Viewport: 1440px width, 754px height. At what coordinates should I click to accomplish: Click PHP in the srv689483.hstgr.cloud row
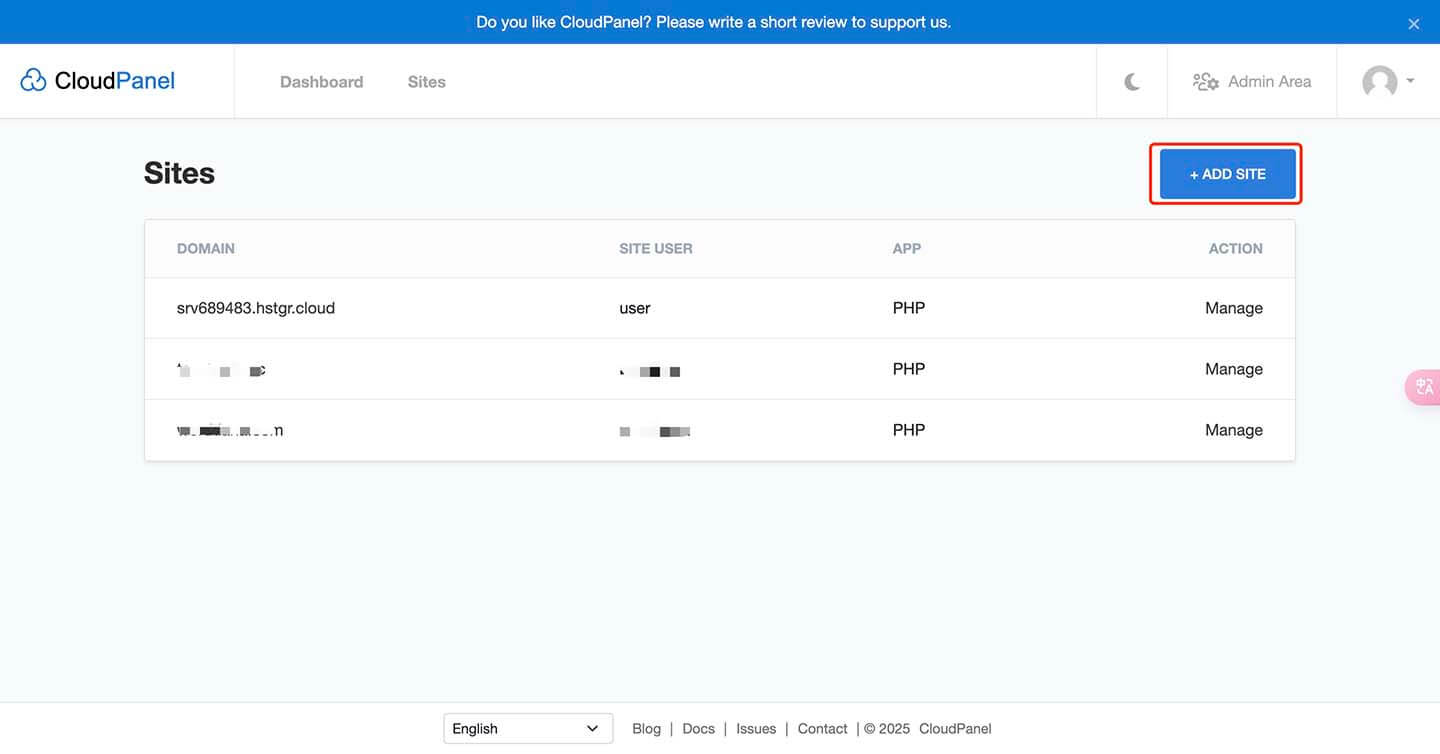909,308
